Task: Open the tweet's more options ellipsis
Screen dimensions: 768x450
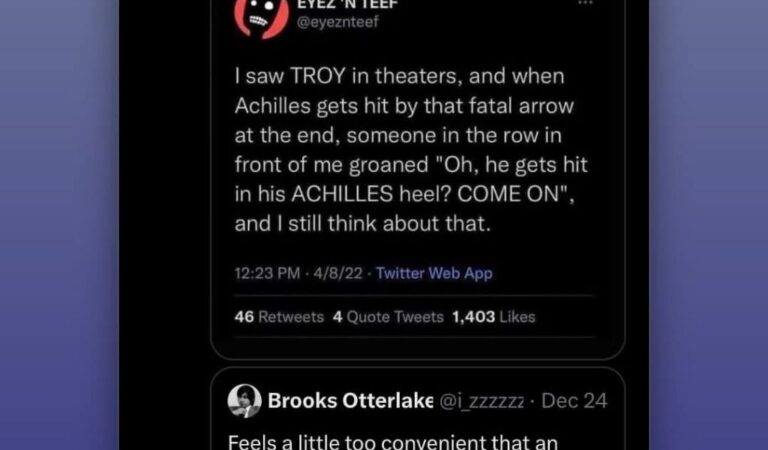Action: (x=585, y=3)
